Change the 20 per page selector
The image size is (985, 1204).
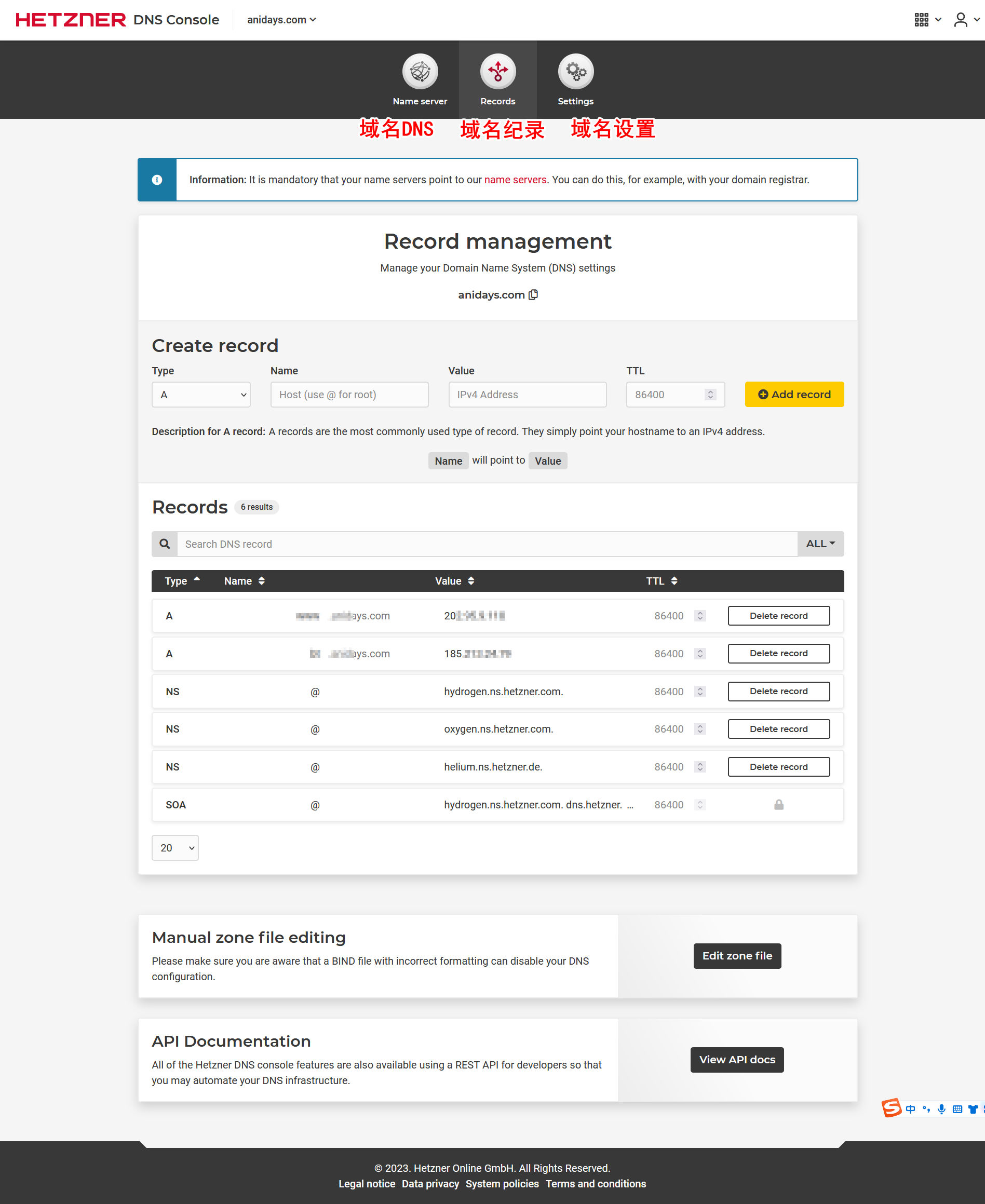tap(175, 848)
